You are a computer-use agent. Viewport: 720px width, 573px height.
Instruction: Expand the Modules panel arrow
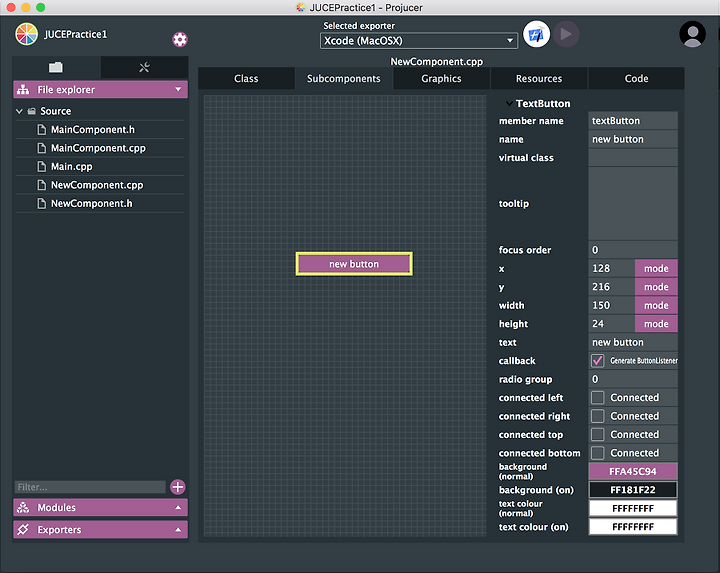pos(178,507)
